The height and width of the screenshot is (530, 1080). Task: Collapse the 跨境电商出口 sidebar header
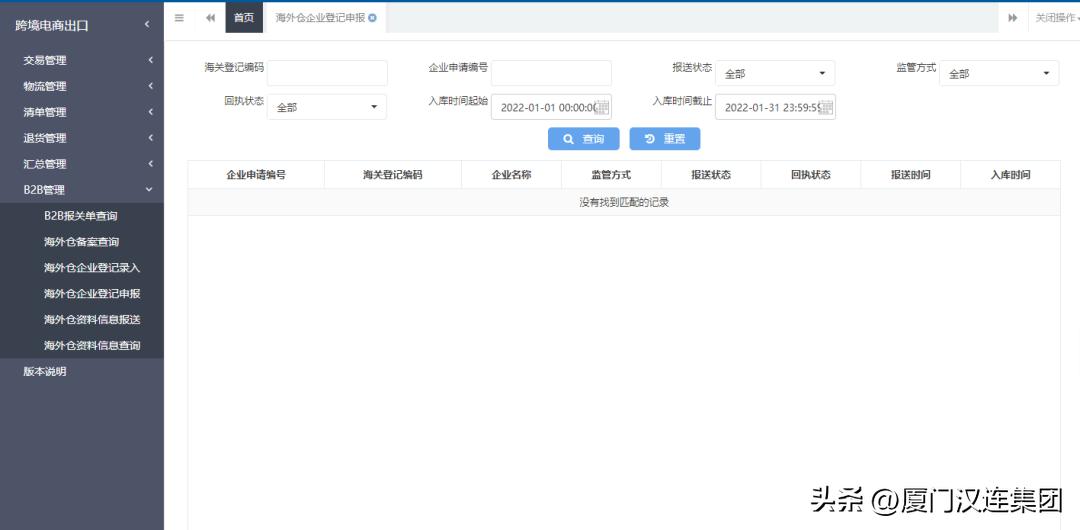pyautogui.click(x=82, y=26)
